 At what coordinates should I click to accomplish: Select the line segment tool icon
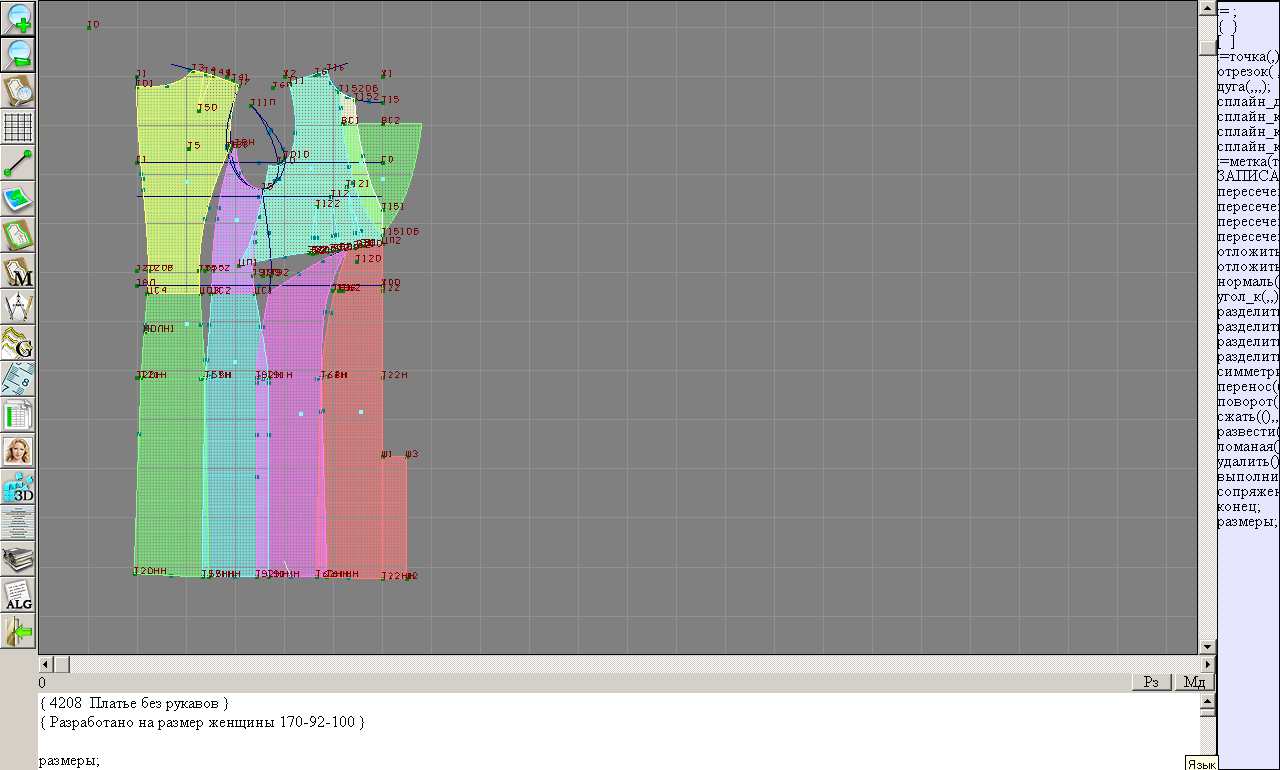[19, 163]
